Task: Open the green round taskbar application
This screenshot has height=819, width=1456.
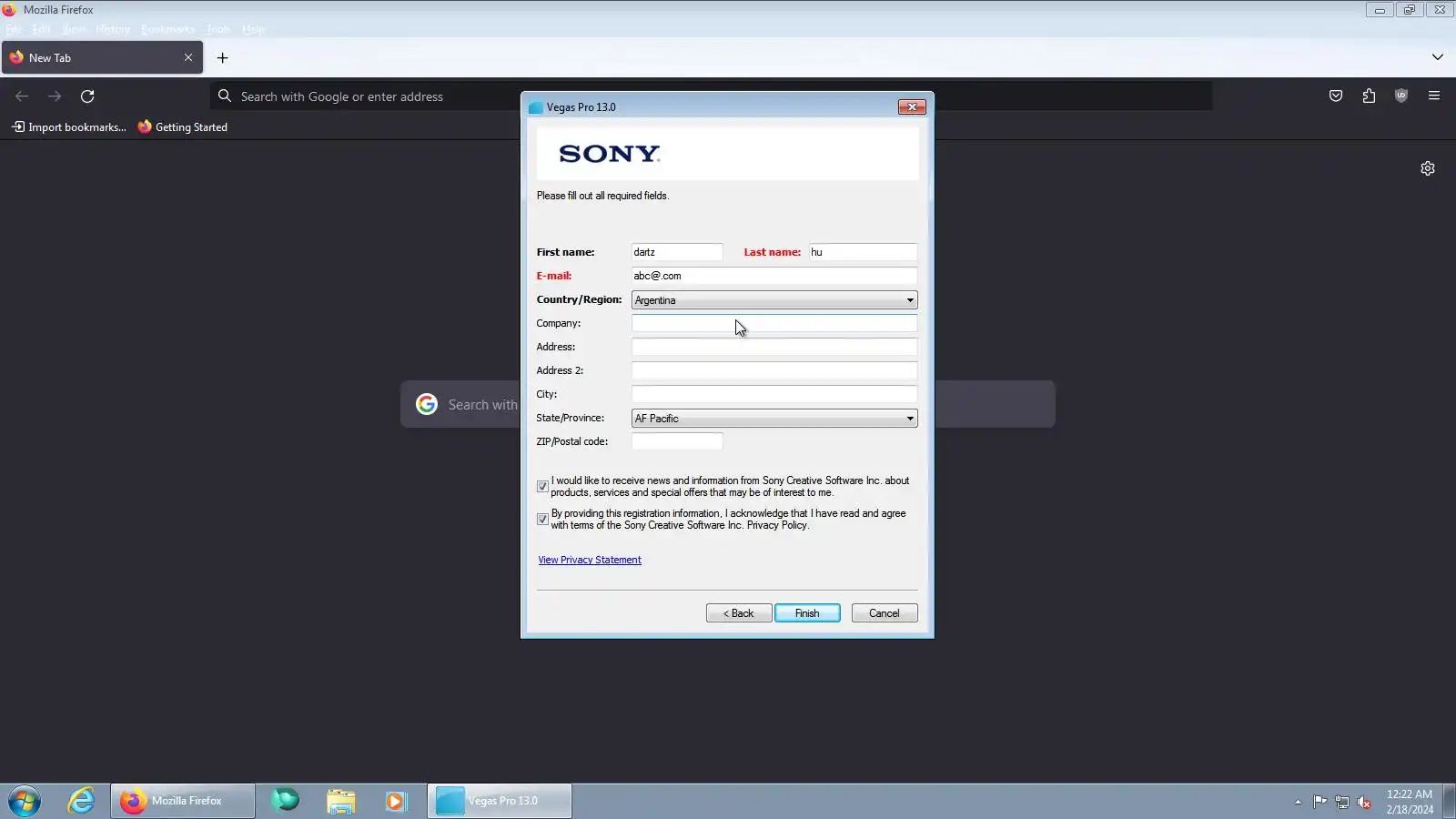Action: [286, 801]
